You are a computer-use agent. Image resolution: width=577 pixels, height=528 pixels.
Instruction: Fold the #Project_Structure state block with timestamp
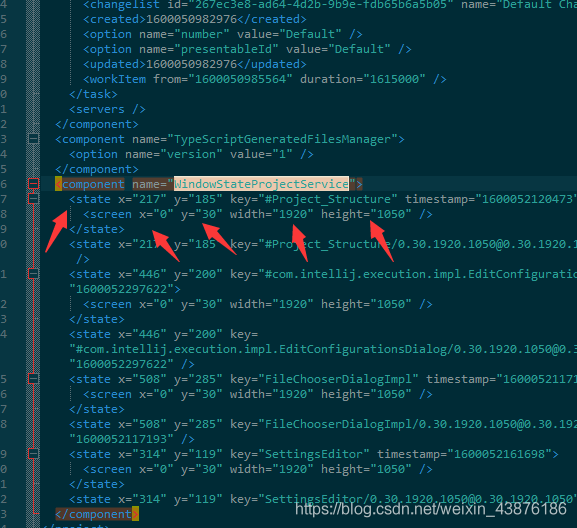click(33, 199)
